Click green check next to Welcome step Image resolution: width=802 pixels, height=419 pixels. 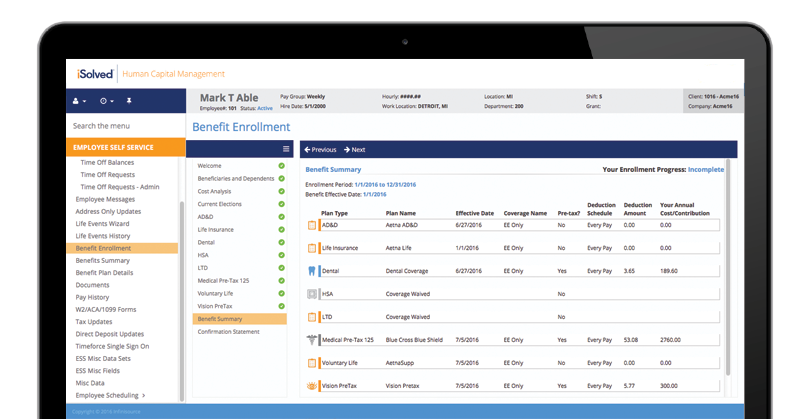(x=281, y=166)
